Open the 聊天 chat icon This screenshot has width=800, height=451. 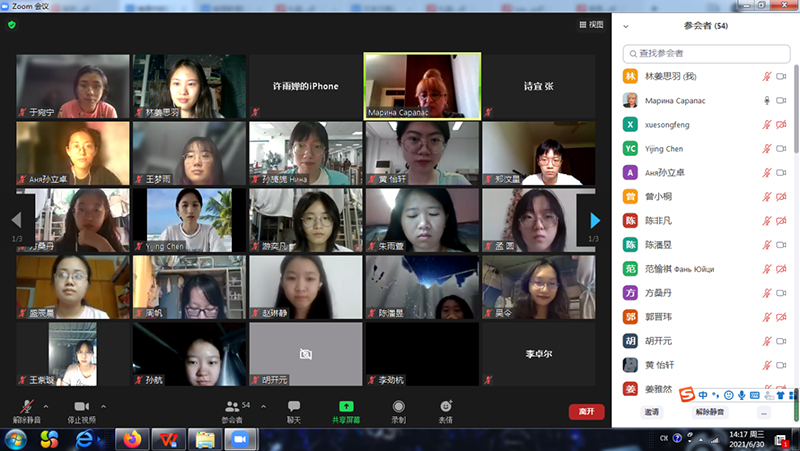[294, 406]
